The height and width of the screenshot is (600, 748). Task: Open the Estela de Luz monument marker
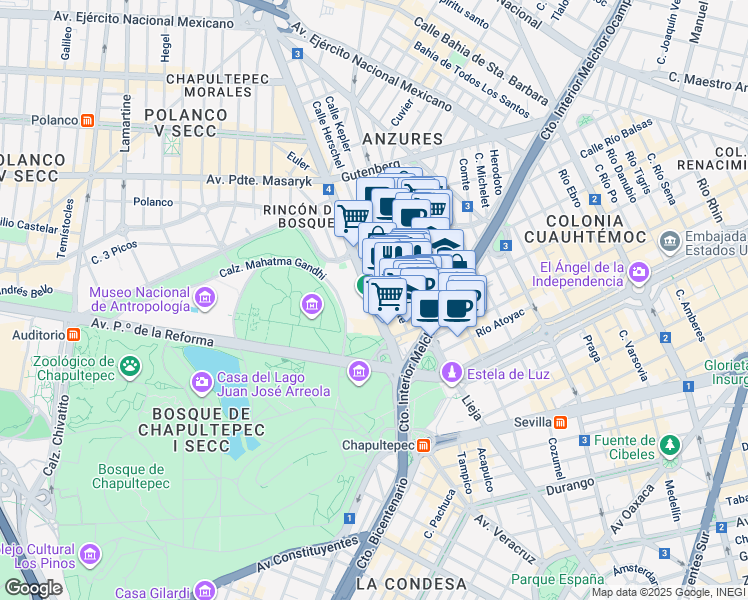(452, 374)
